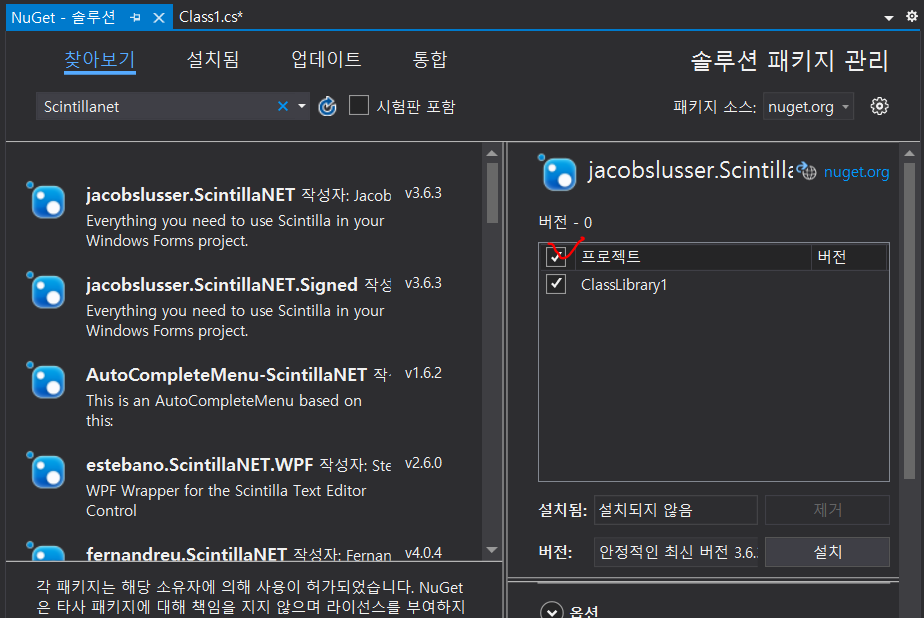
Task: Switch to the Class1.cs* document tab
Action: (210, 17)
